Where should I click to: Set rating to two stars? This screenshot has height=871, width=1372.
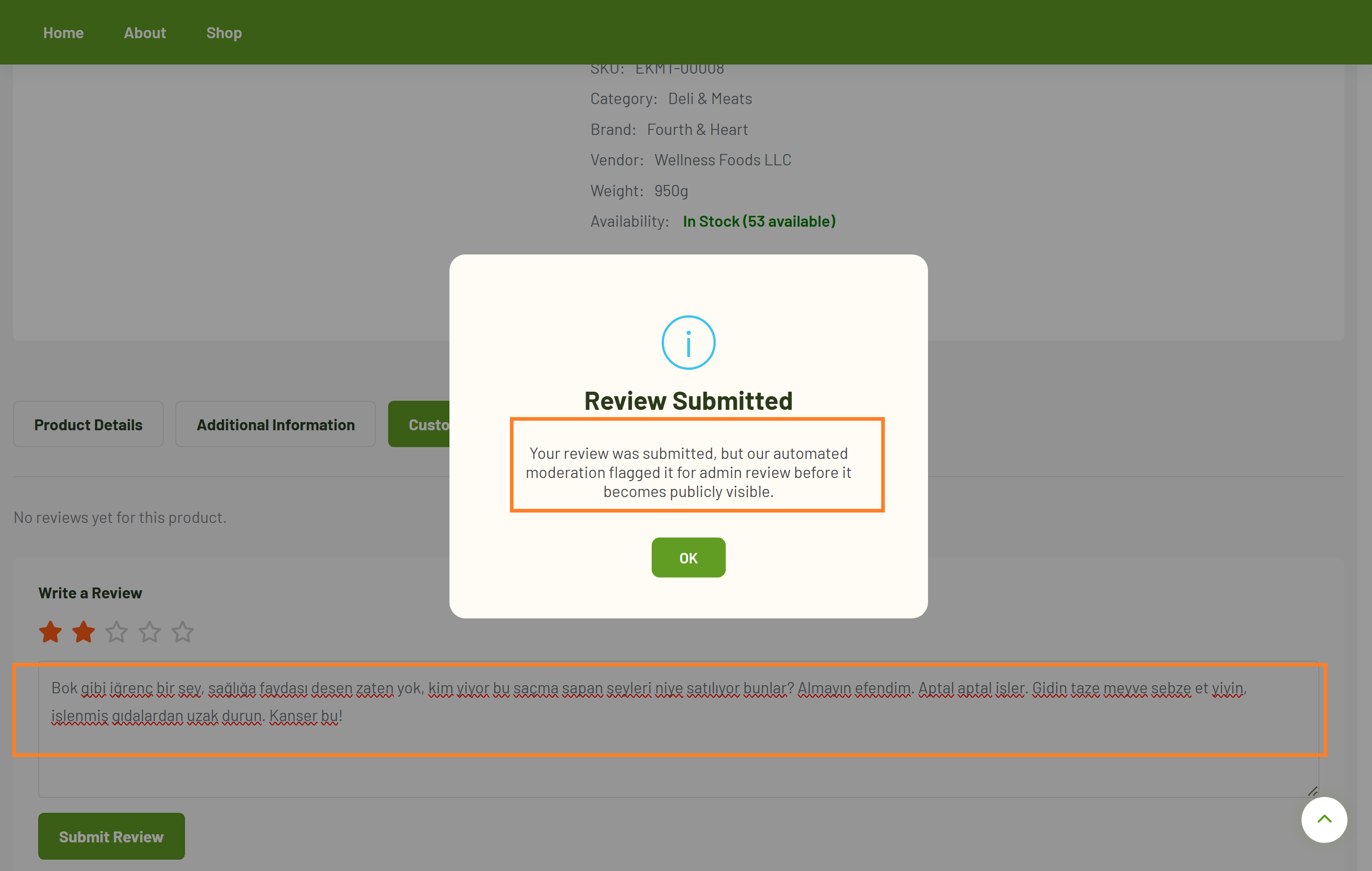pyautogui.click(x=84, y=632)
